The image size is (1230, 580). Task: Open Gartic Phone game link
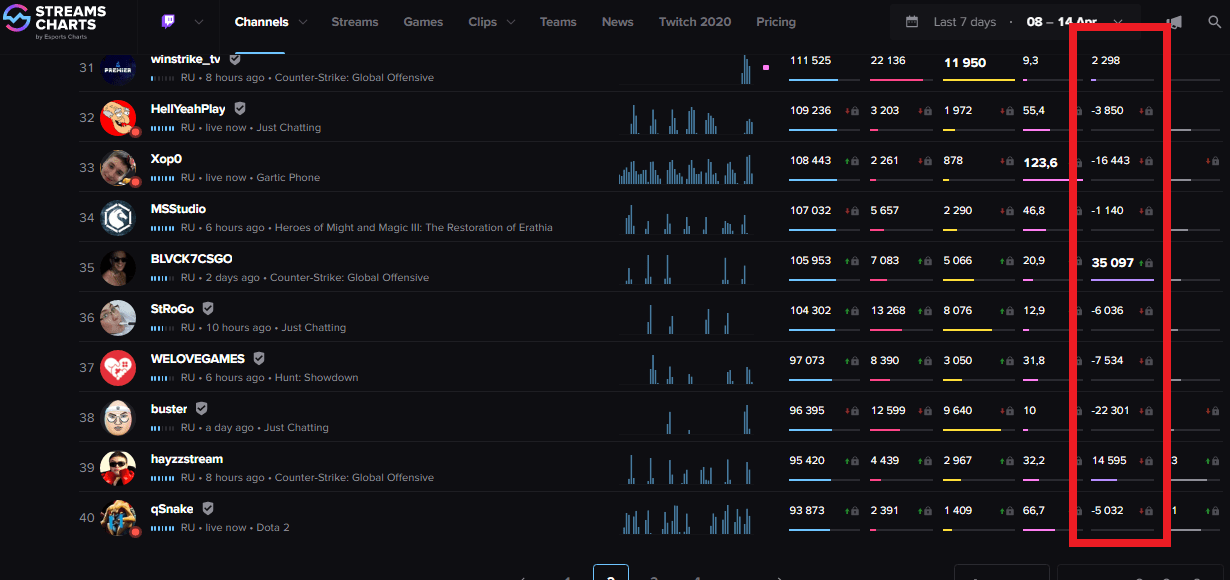pos(288,178)
